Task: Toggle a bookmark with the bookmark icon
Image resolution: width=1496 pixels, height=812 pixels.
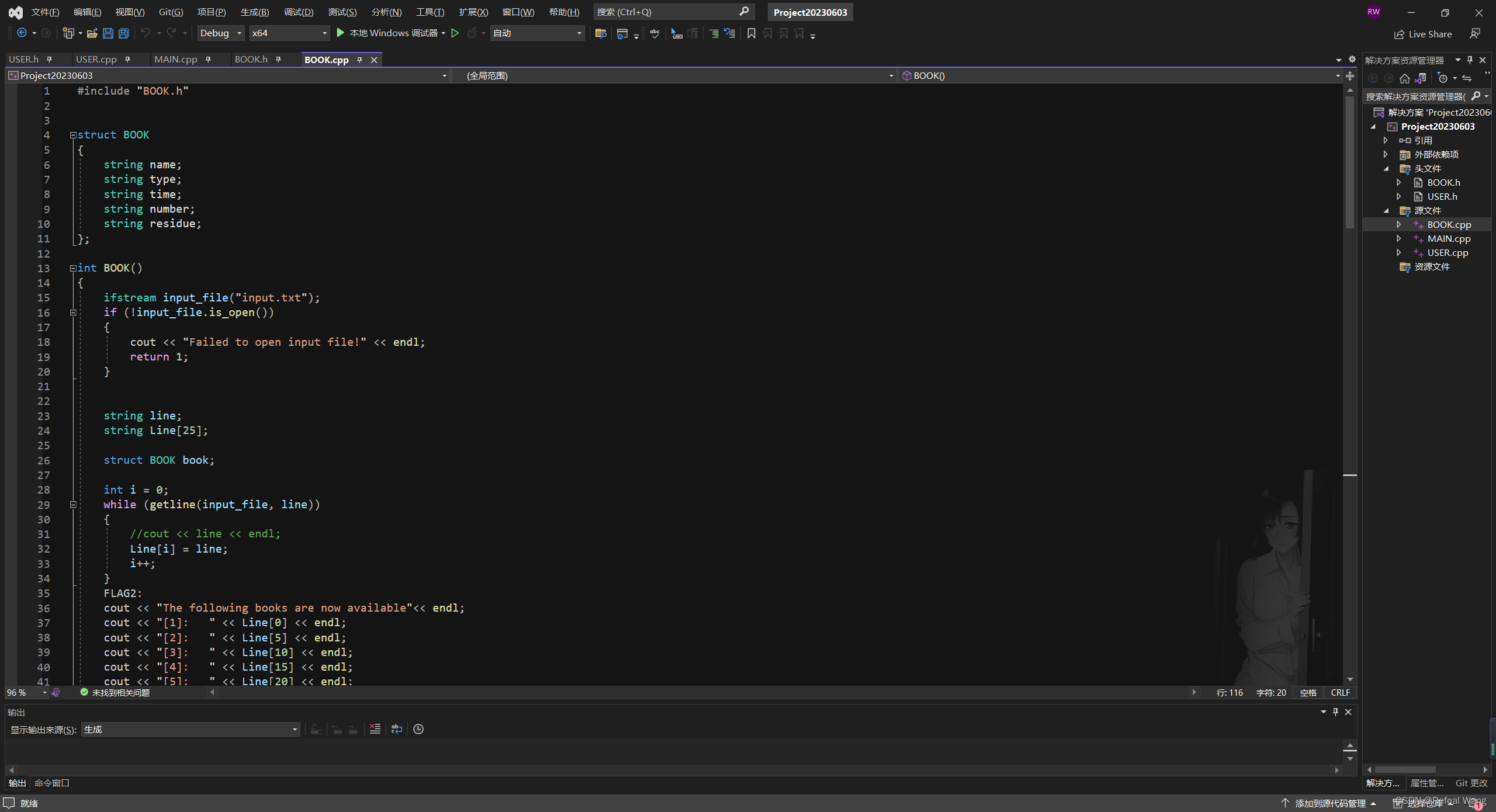Action: 750,33
